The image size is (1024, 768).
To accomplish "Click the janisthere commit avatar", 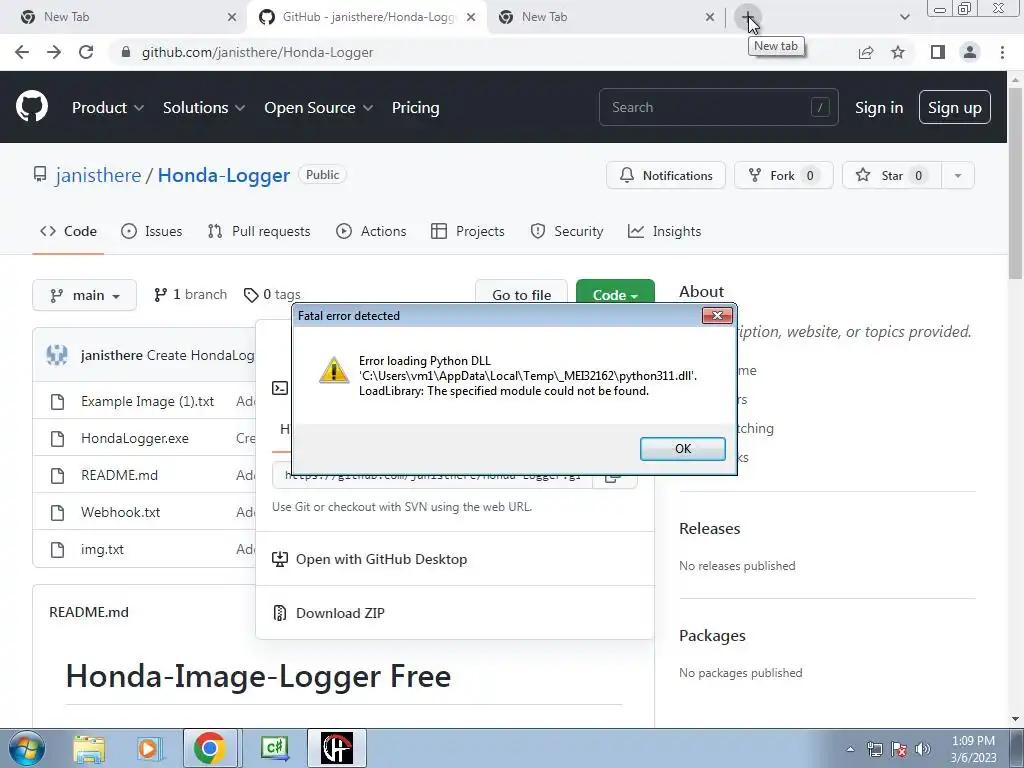I will [x=57, y=355].
